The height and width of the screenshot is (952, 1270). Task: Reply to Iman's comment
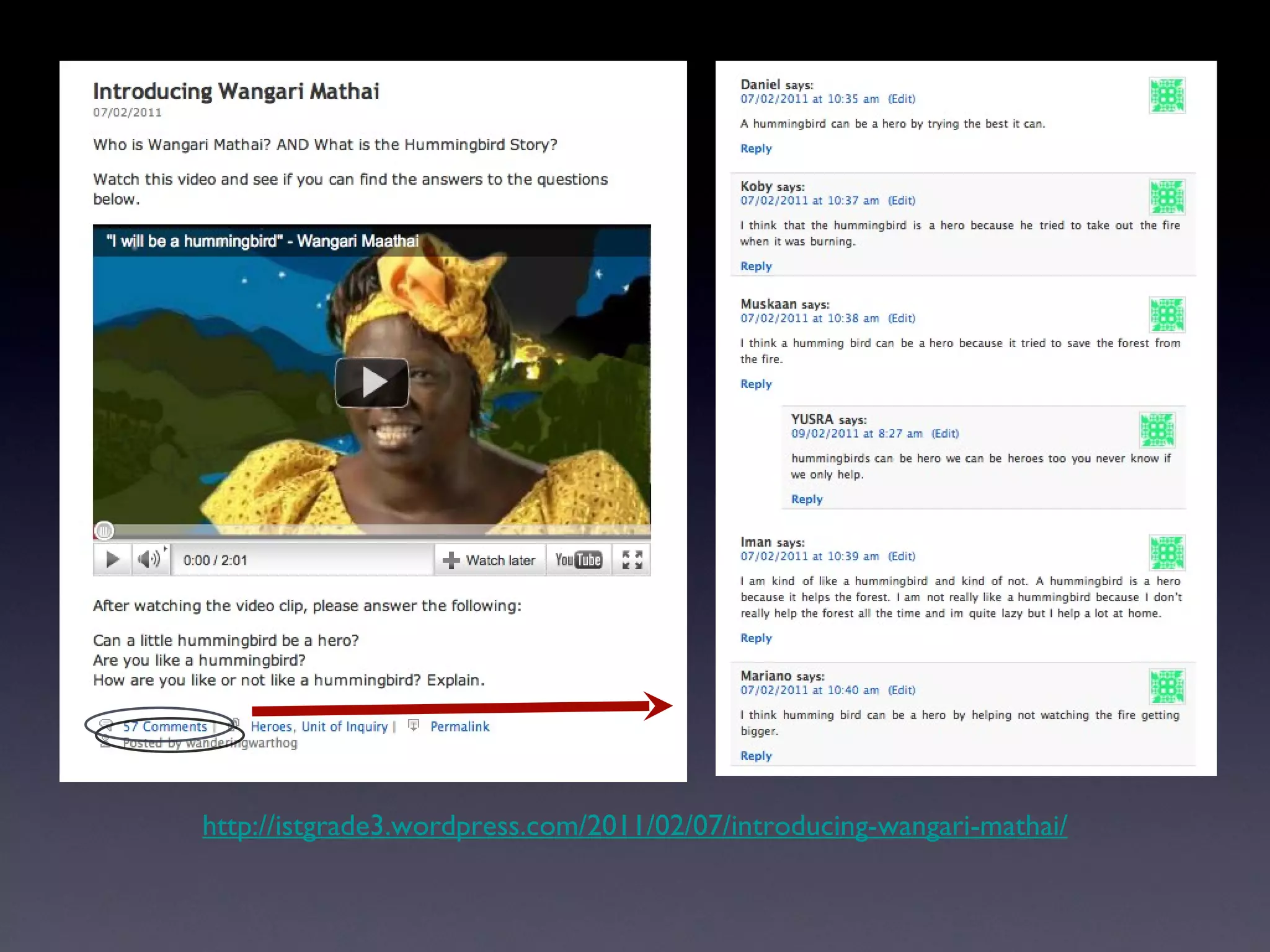756,638
